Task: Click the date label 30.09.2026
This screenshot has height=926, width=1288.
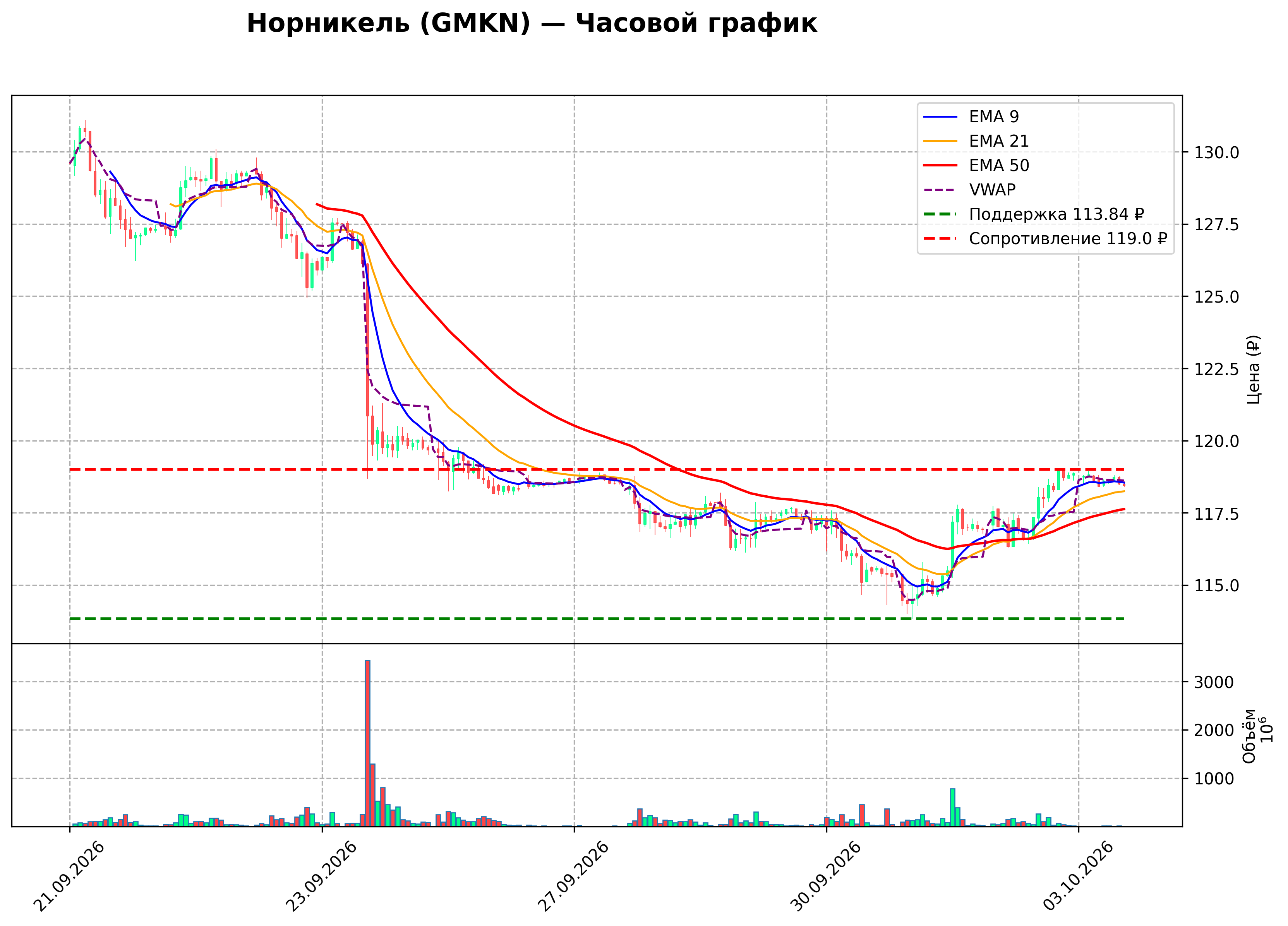Action: [x=826, y=876]
